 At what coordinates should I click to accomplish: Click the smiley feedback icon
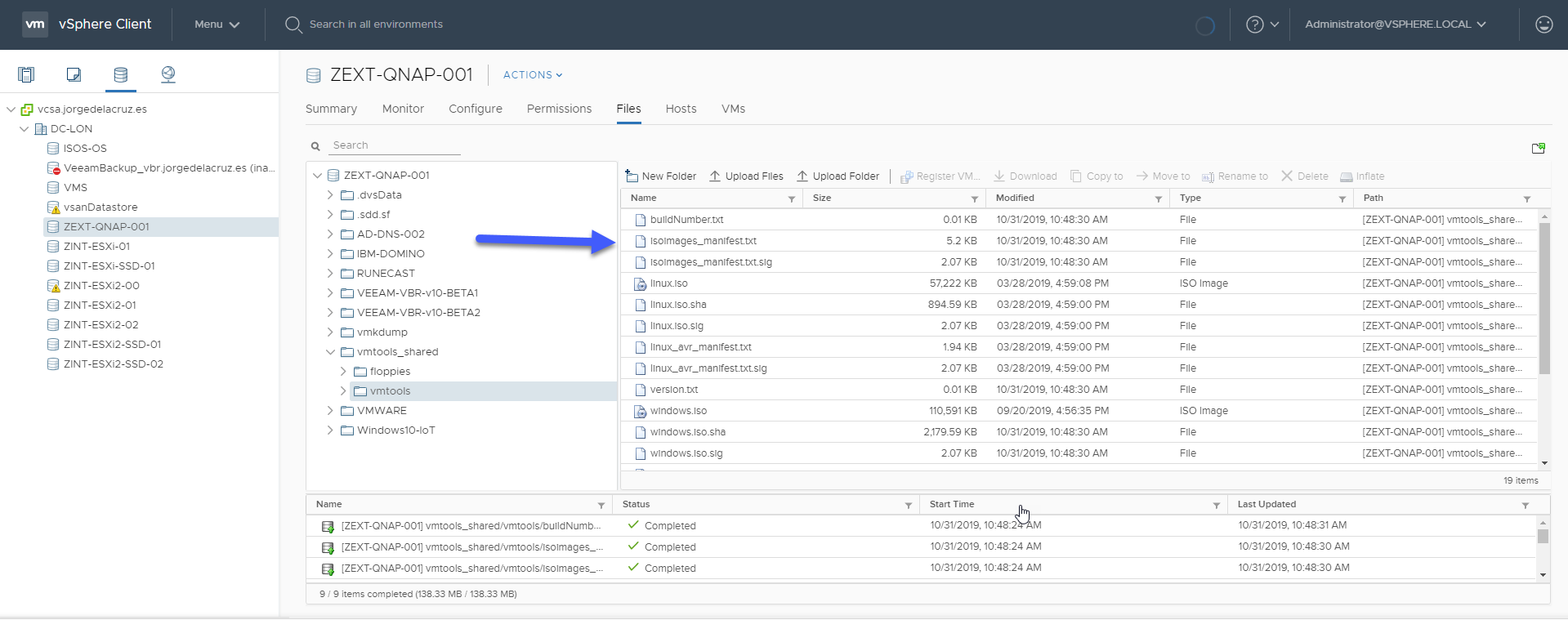point(1544,25)
